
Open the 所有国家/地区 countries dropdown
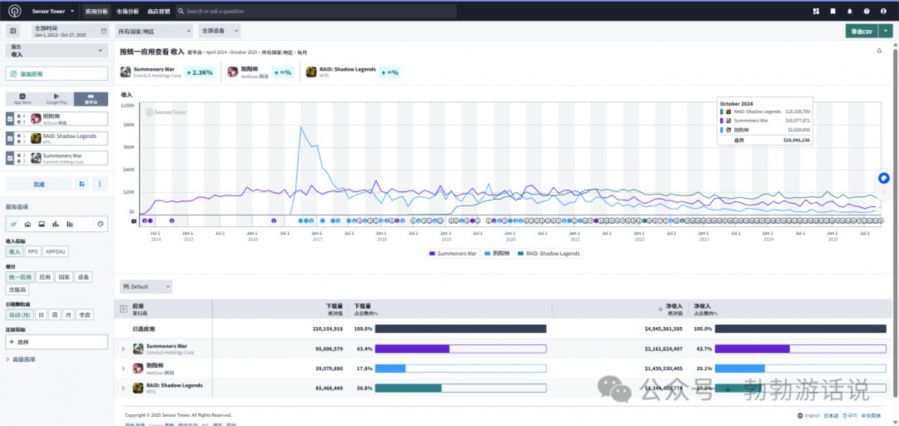[153, 32]
